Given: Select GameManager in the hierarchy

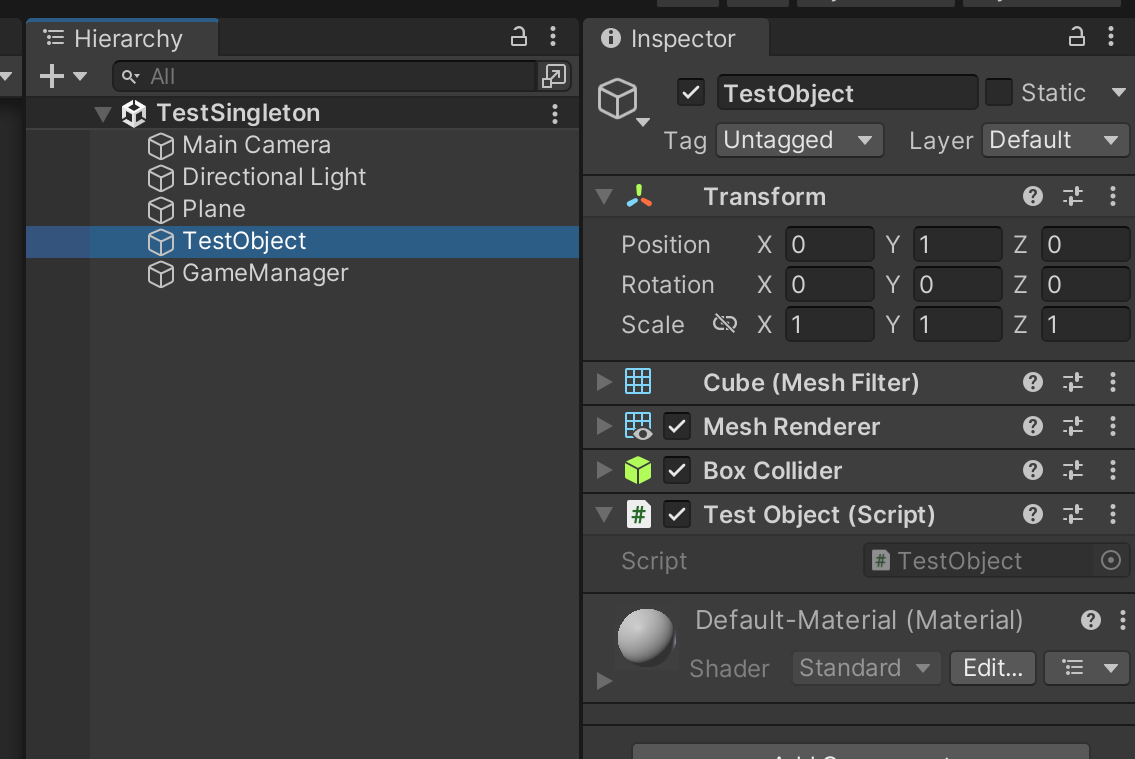Looking at the screenshot, I should pos(265,273).
